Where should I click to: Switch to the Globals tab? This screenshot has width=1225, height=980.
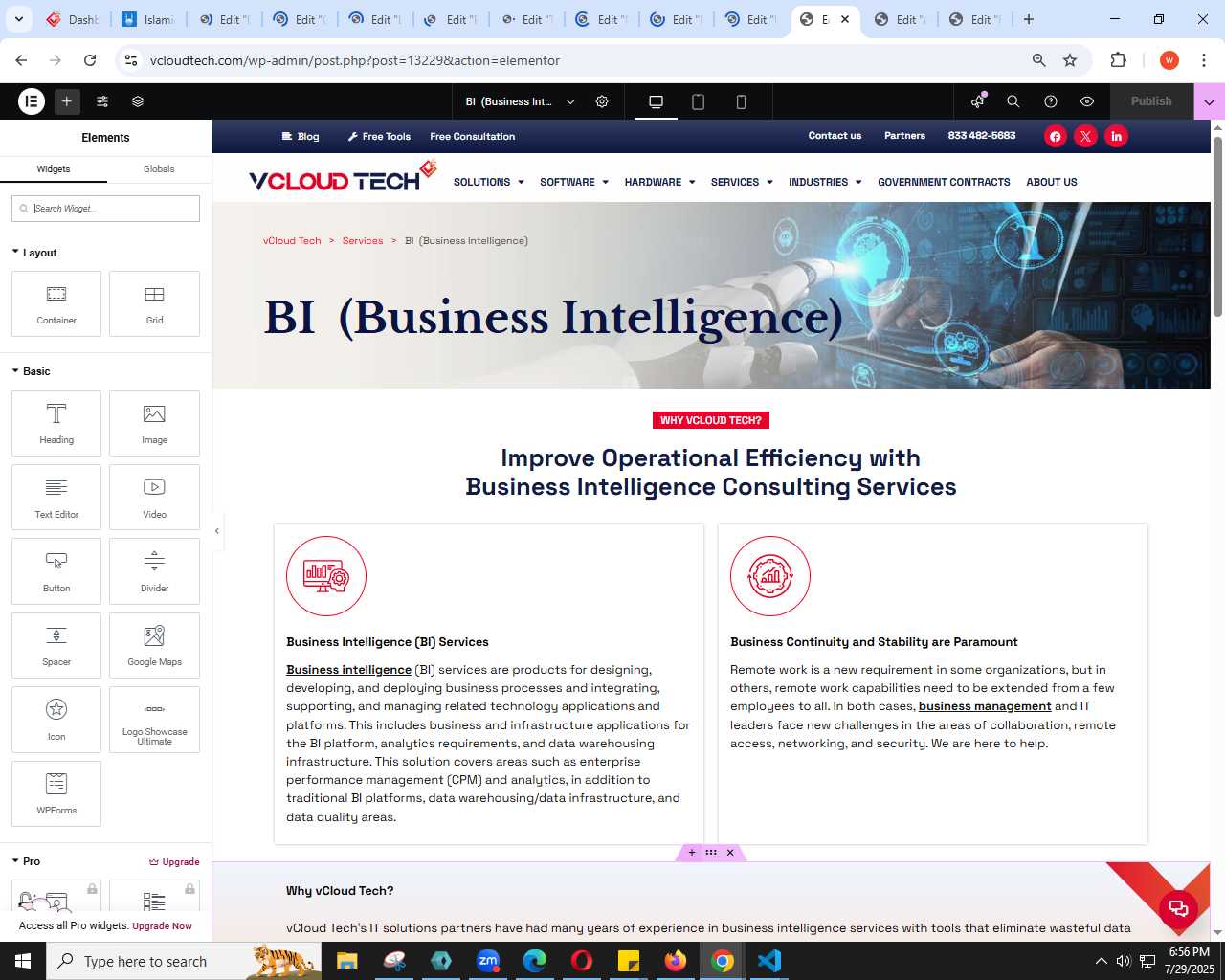(159, 168)
